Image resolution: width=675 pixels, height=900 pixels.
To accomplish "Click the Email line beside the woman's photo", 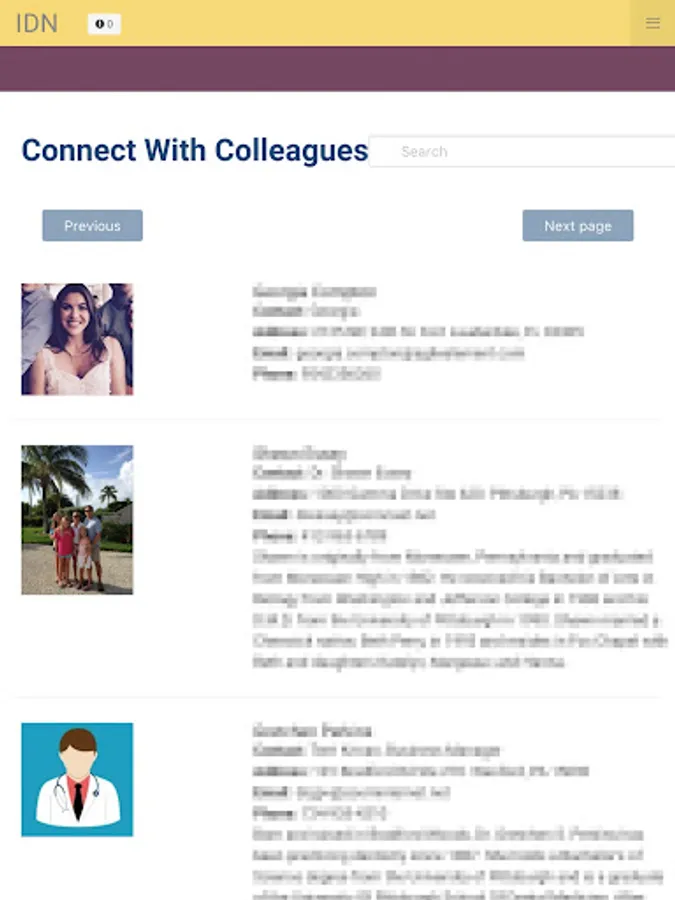I will coord(388,353).
